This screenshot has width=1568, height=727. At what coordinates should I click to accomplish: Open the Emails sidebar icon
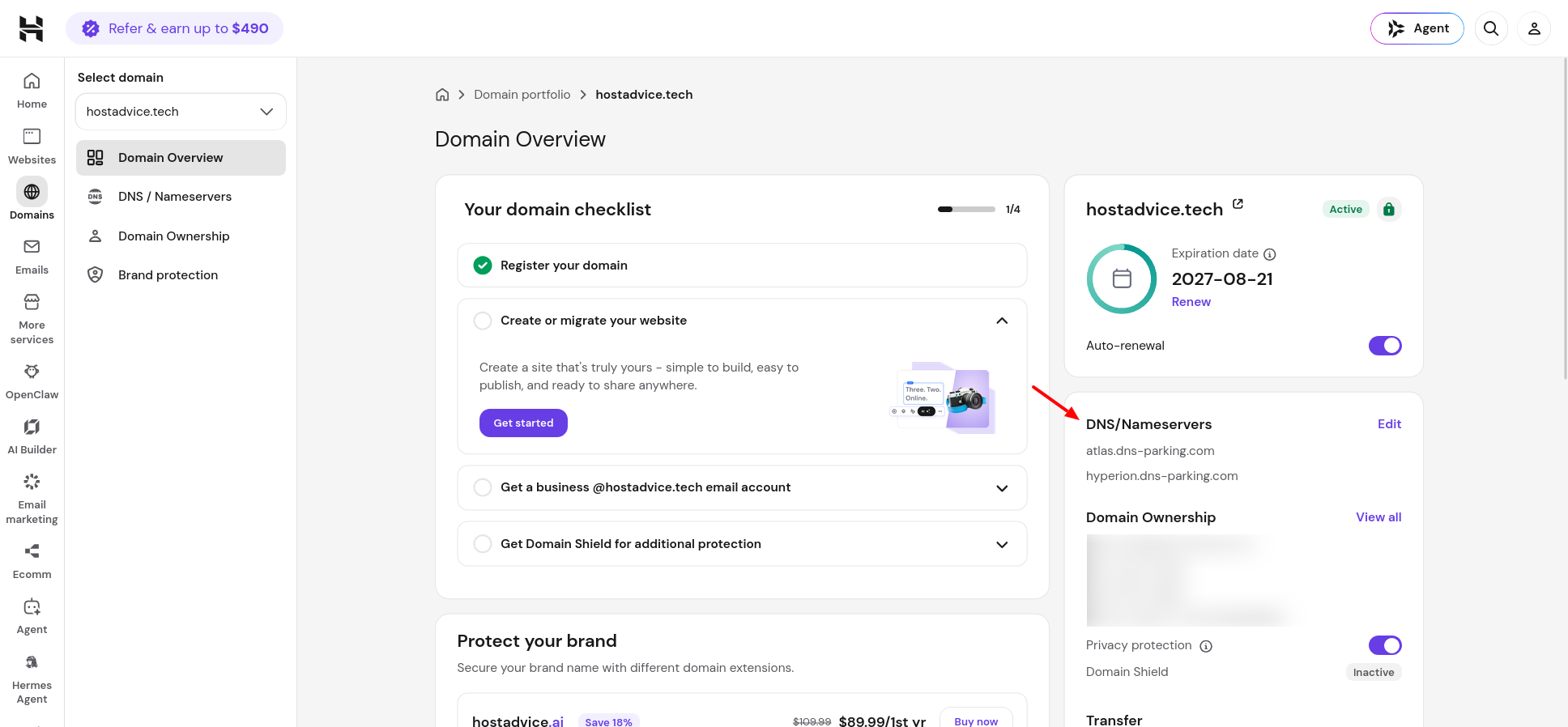tap(32, 246)
